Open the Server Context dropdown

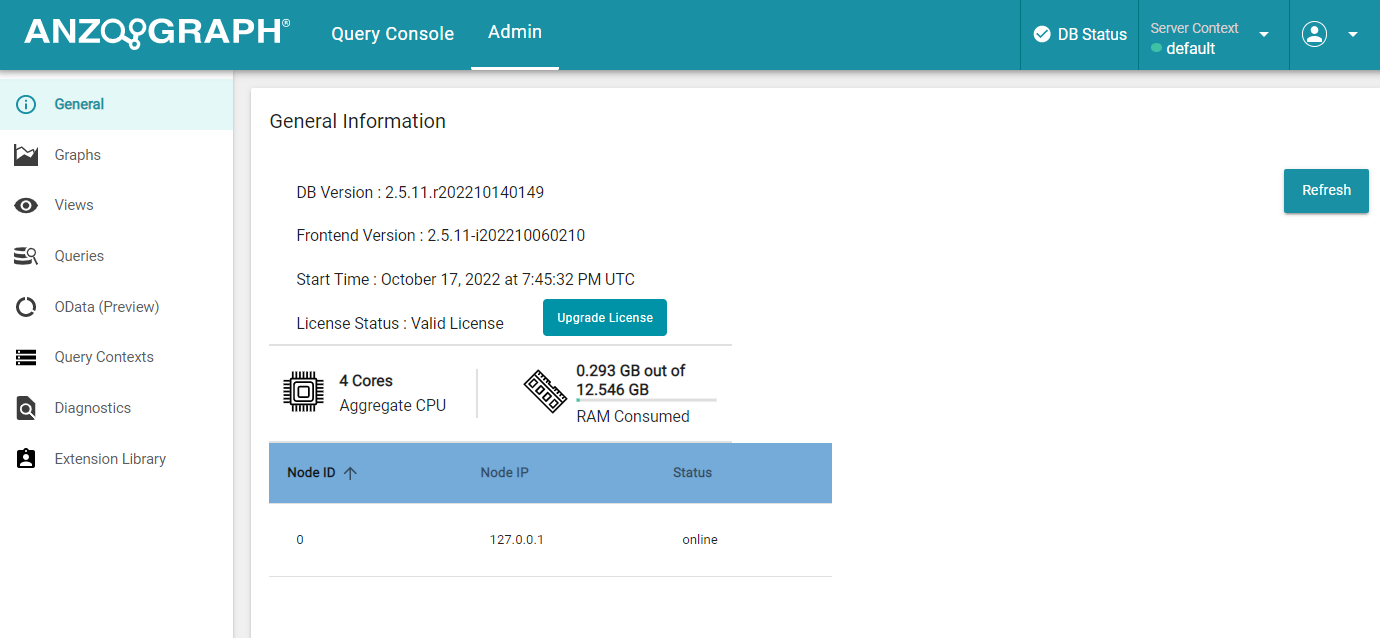tap(1262, 33)
